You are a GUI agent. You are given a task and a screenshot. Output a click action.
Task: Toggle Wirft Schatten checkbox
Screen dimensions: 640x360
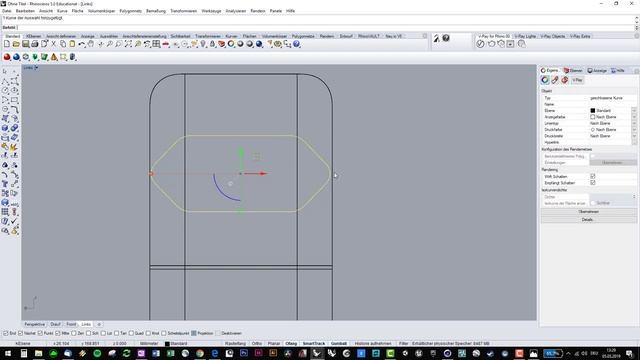(x=593, y=176)
